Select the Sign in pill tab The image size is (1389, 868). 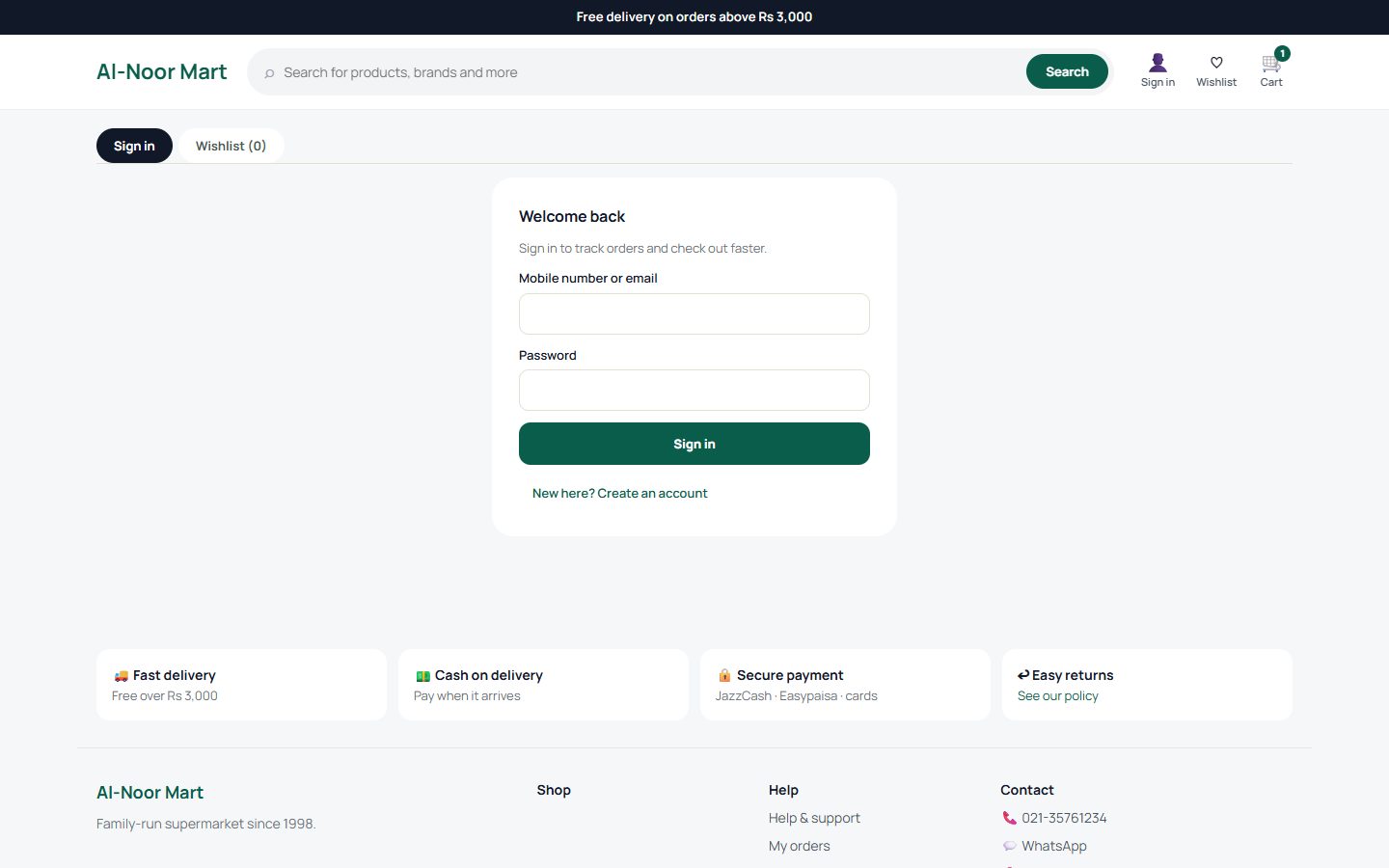(134, 146)
